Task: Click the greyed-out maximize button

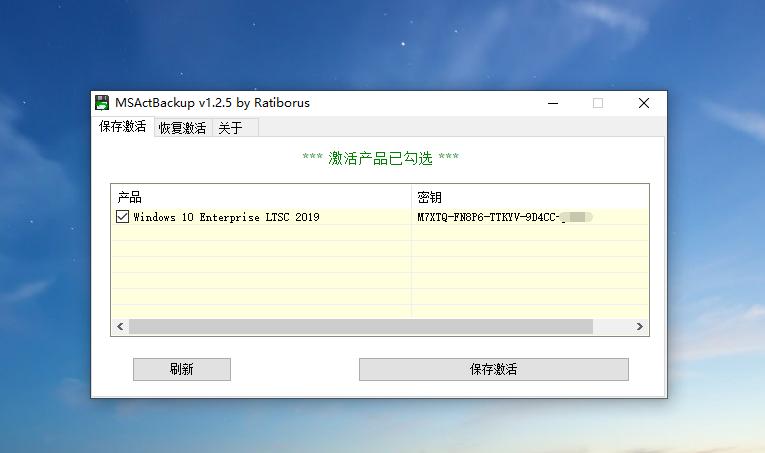Action: pyautogui.click(x=598, y=103)
